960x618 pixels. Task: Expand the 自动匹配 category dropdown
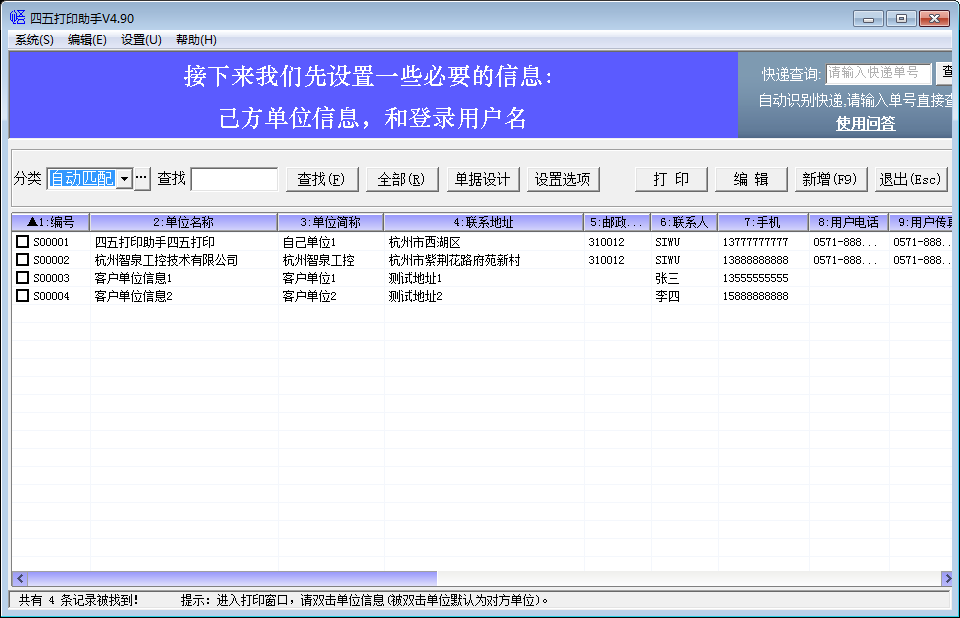pos(124,179)
